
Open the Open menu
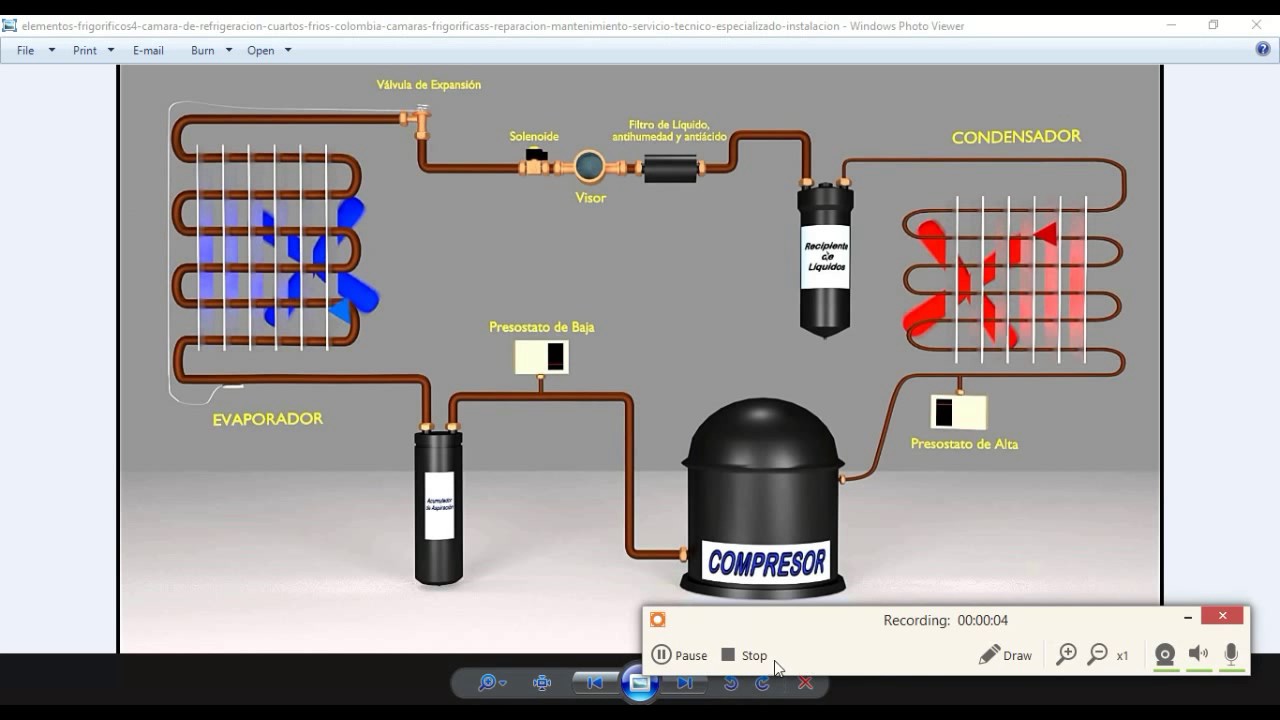[x=261, y=50]
